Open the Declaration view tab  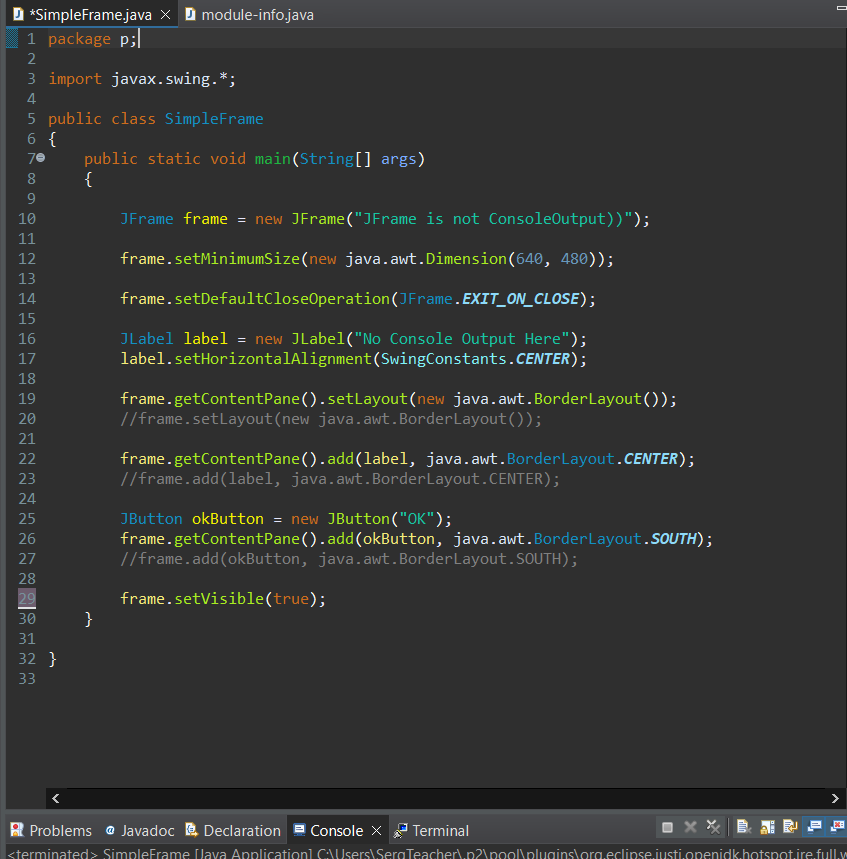tap(233, 831)
